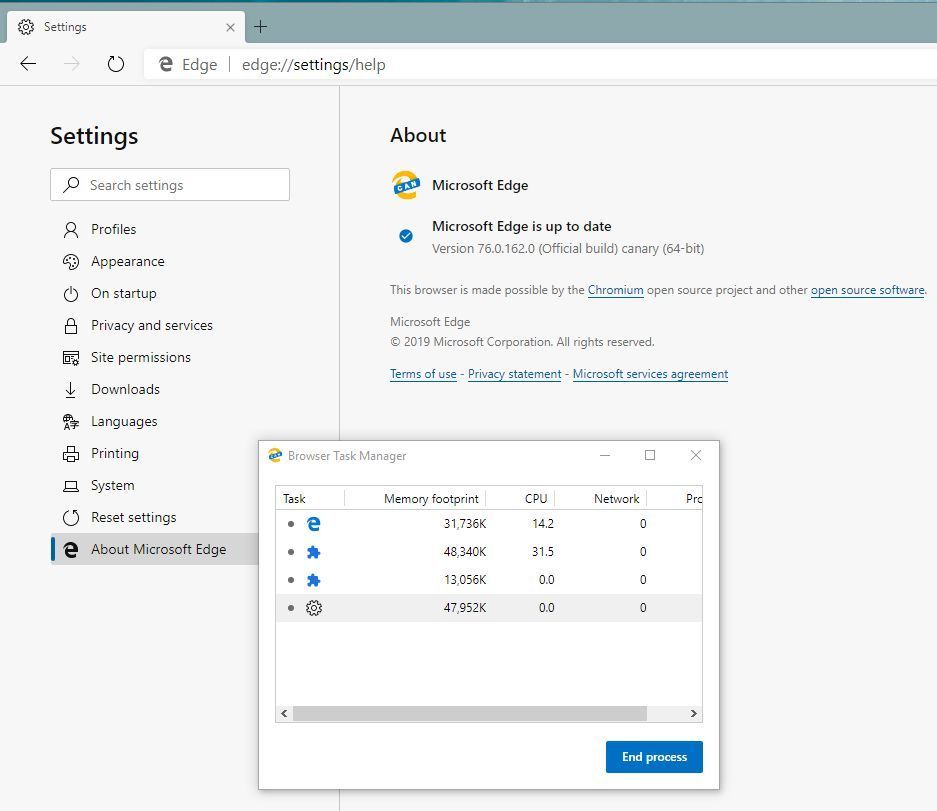Open Privacy and services settings
Viewport: 937px width, 811px height.
point(152,325)
